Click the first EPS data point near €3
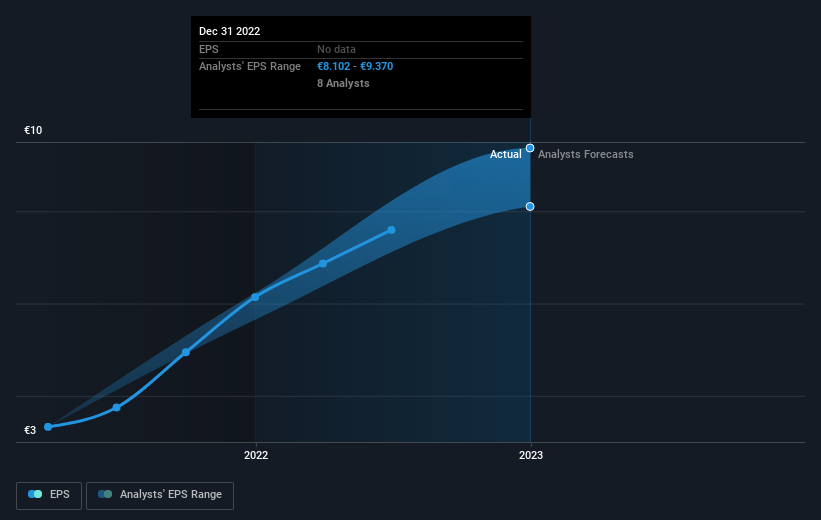The image size is (821, 520). (48, 427)
